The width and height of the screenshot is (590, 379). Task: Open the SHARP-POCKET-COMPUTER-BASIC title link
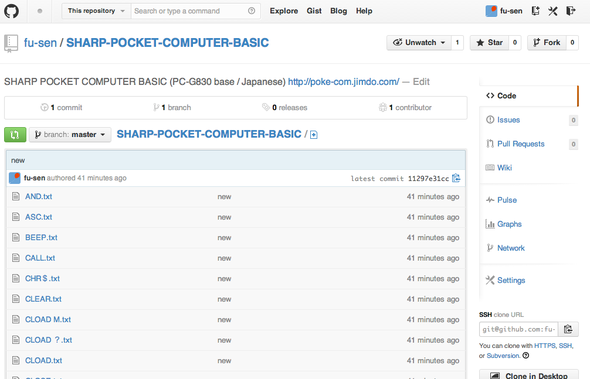[x=167, y=43]
